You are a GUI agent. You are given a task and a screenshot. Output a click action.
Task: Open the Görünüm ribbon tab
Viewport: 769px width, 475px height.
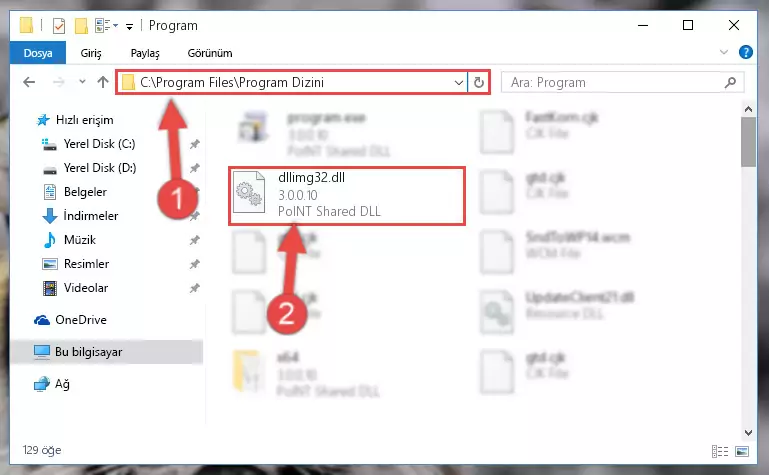[x=210, y=53]
